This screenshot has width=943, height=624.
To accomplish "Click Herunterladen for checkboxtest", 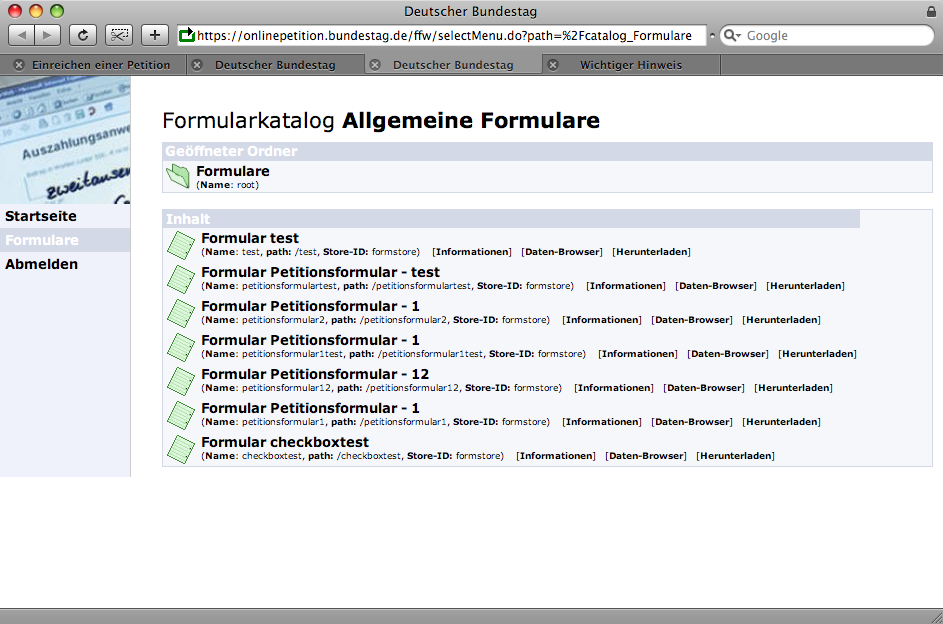I will tap(736, 456).
